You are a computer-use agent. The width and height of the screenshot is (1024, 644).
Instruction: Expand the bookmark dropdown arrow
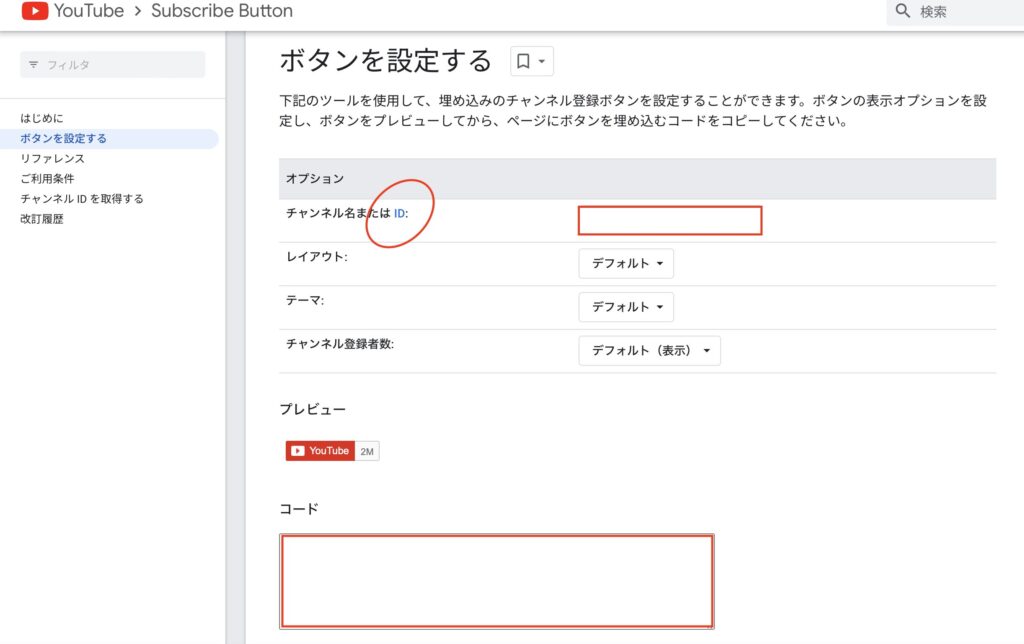point(542,61)
